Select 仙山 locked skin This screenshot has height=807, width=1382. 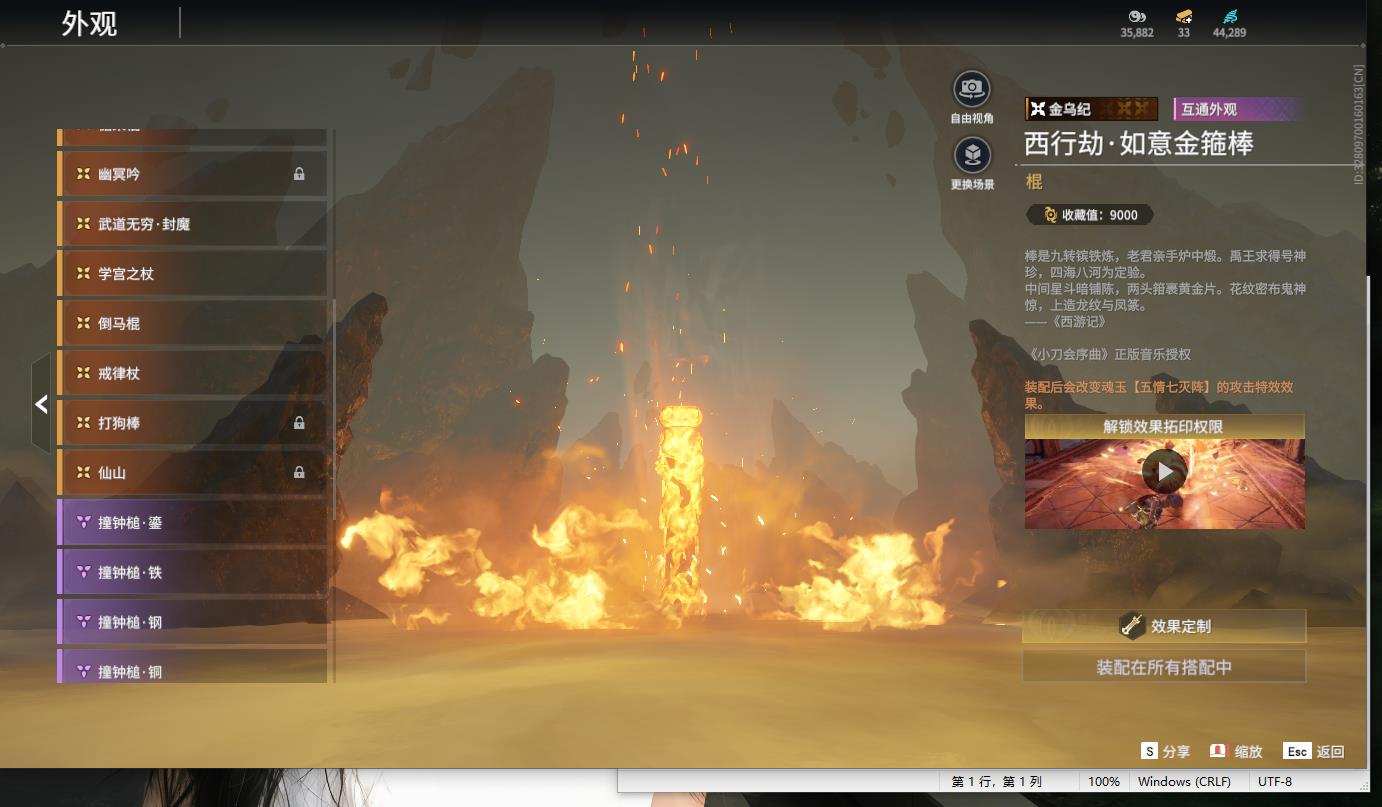point(193,473)
